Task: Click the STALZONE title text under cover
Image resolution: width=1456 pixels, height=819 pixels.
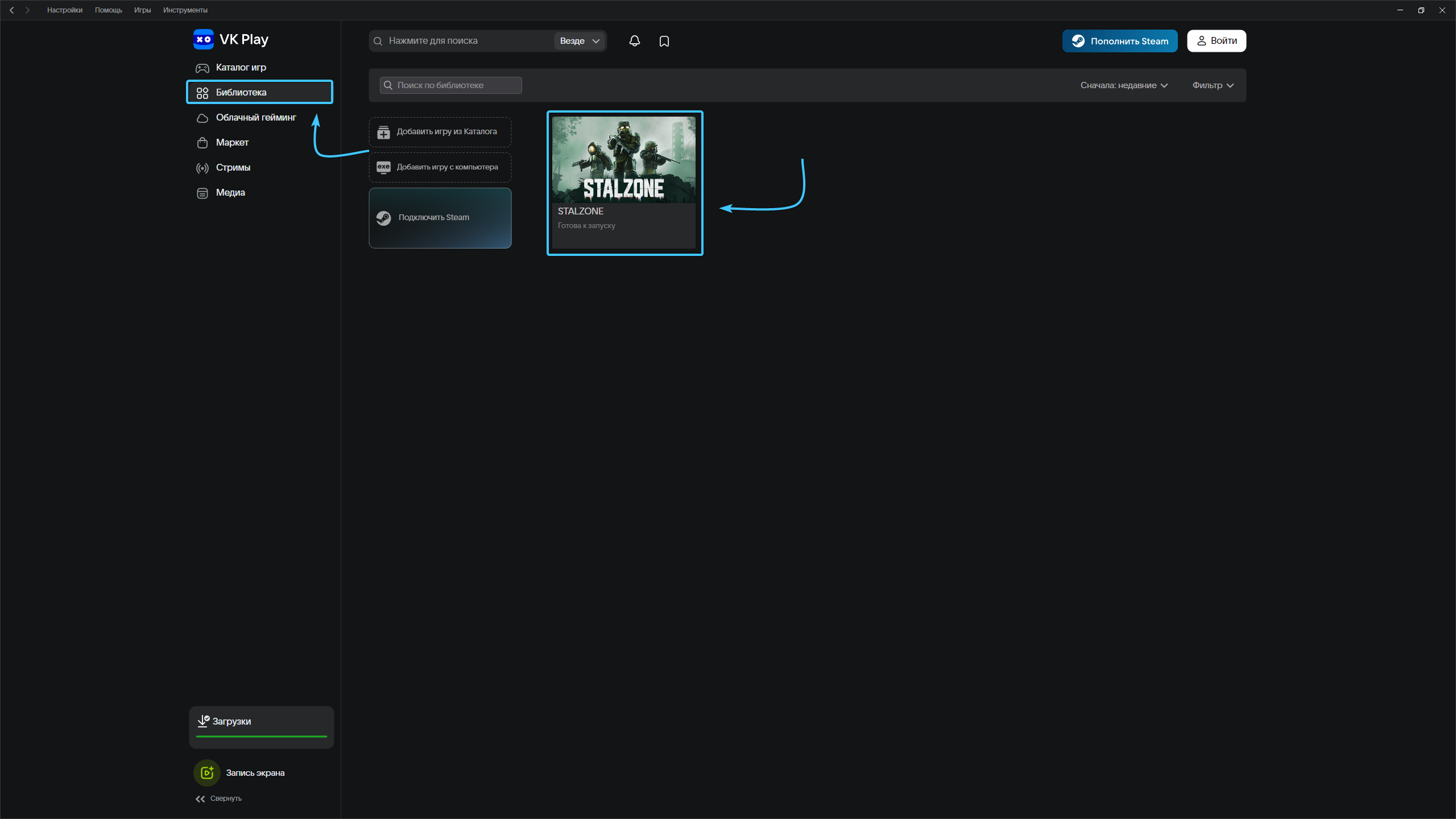Action: [581, 211]
